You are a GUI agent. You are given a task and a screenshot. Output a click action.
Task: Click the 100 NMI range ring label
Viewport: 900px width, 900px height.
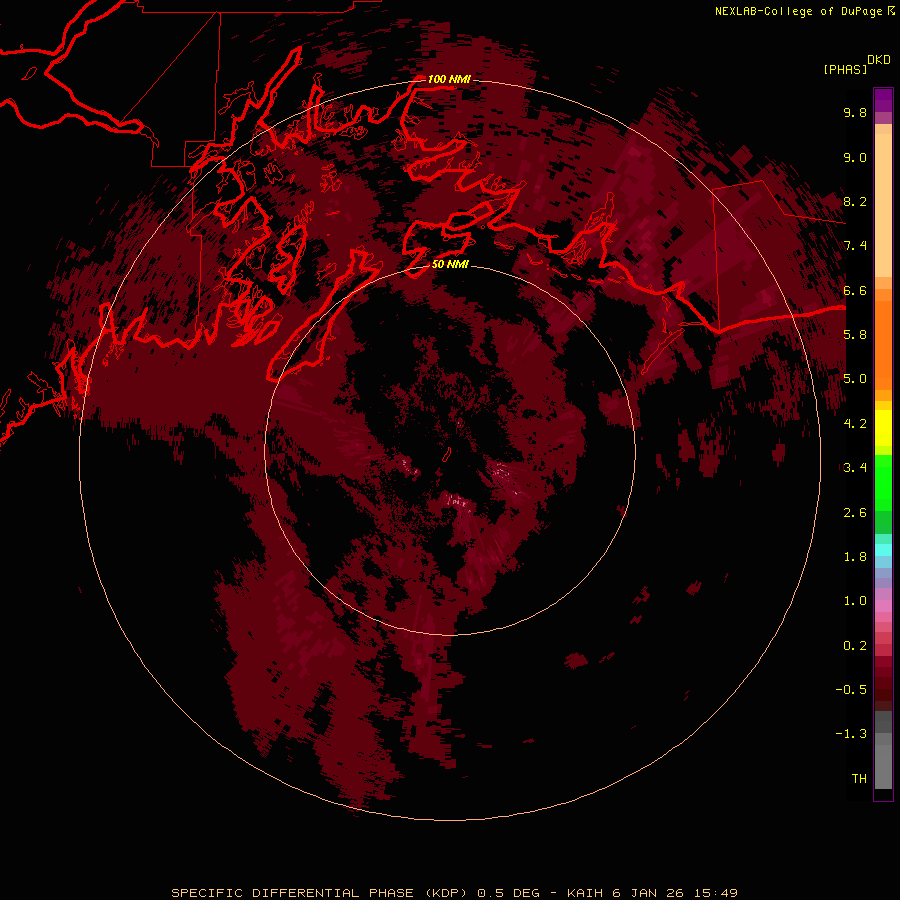(449, 79)
